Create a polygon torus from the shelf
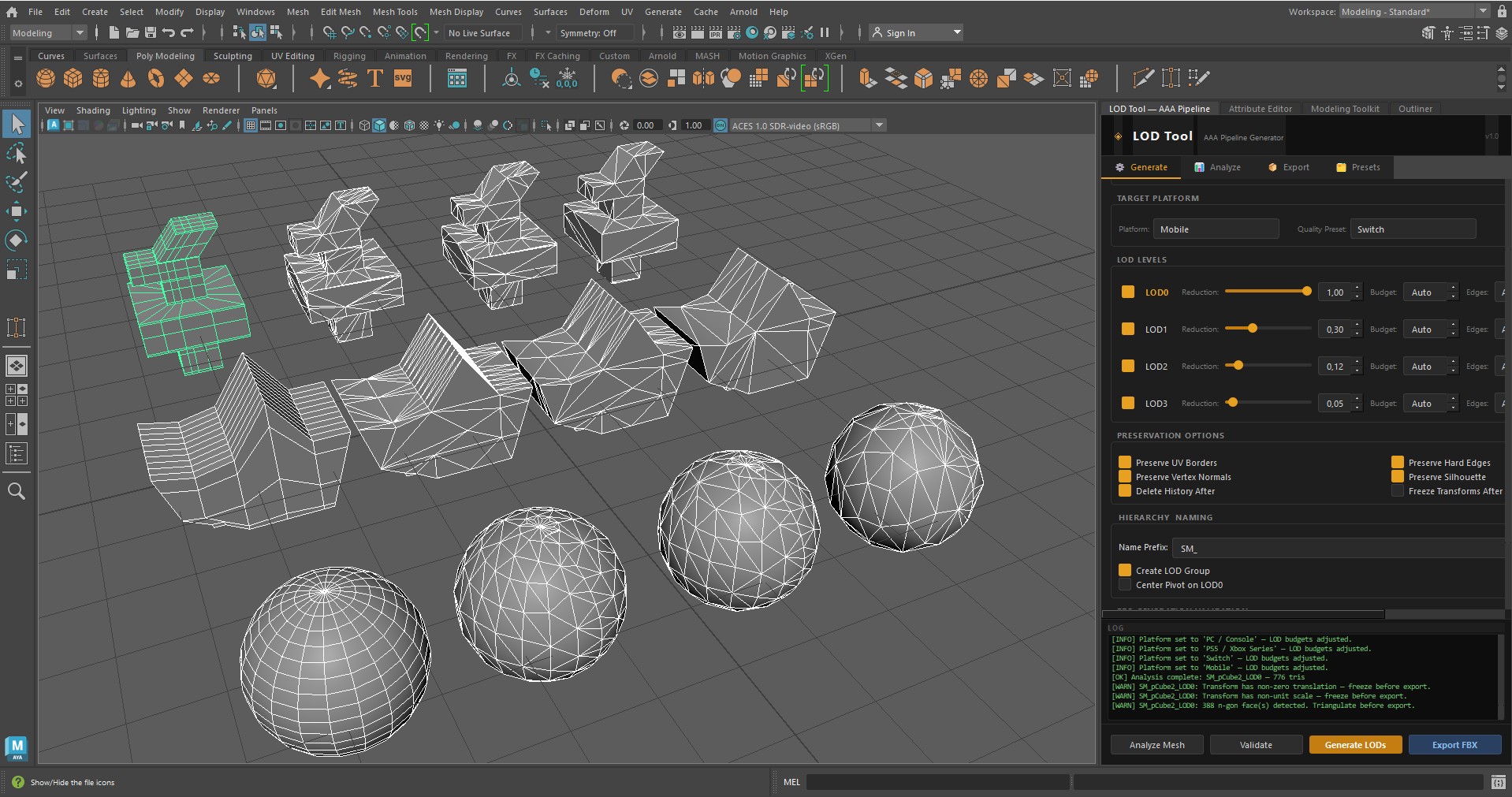The height and width of the screenshot is (797, 1512). click(x=156, y=78)
